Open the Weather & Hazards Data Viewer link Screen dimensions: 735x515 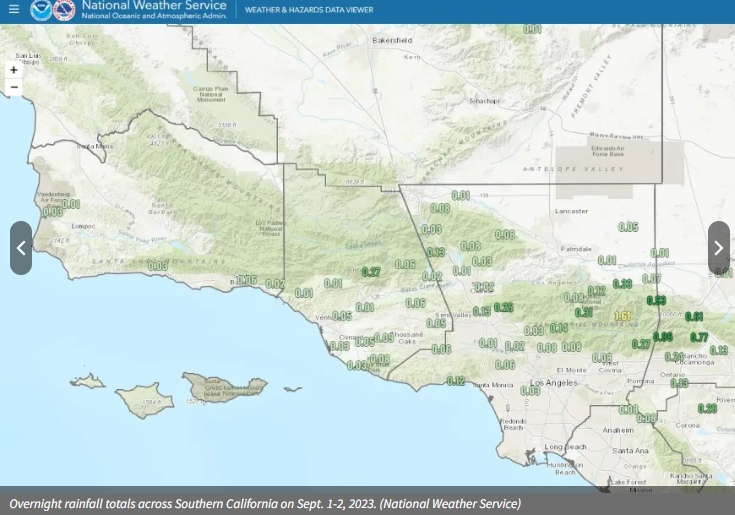(309, 10)
